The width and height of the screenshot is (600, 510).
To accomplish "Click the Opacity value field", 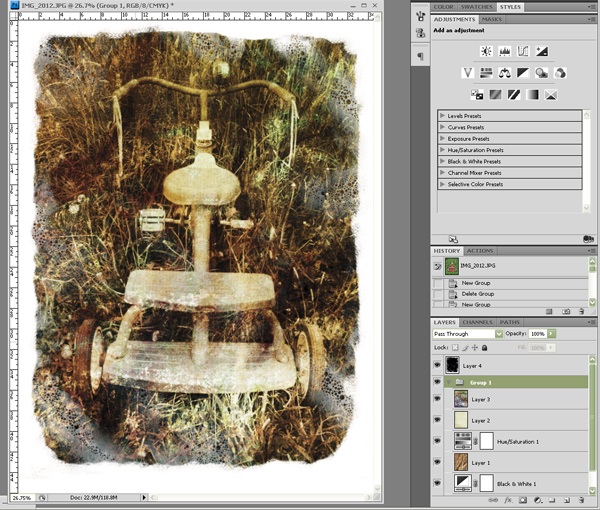I will pos(538,334).
